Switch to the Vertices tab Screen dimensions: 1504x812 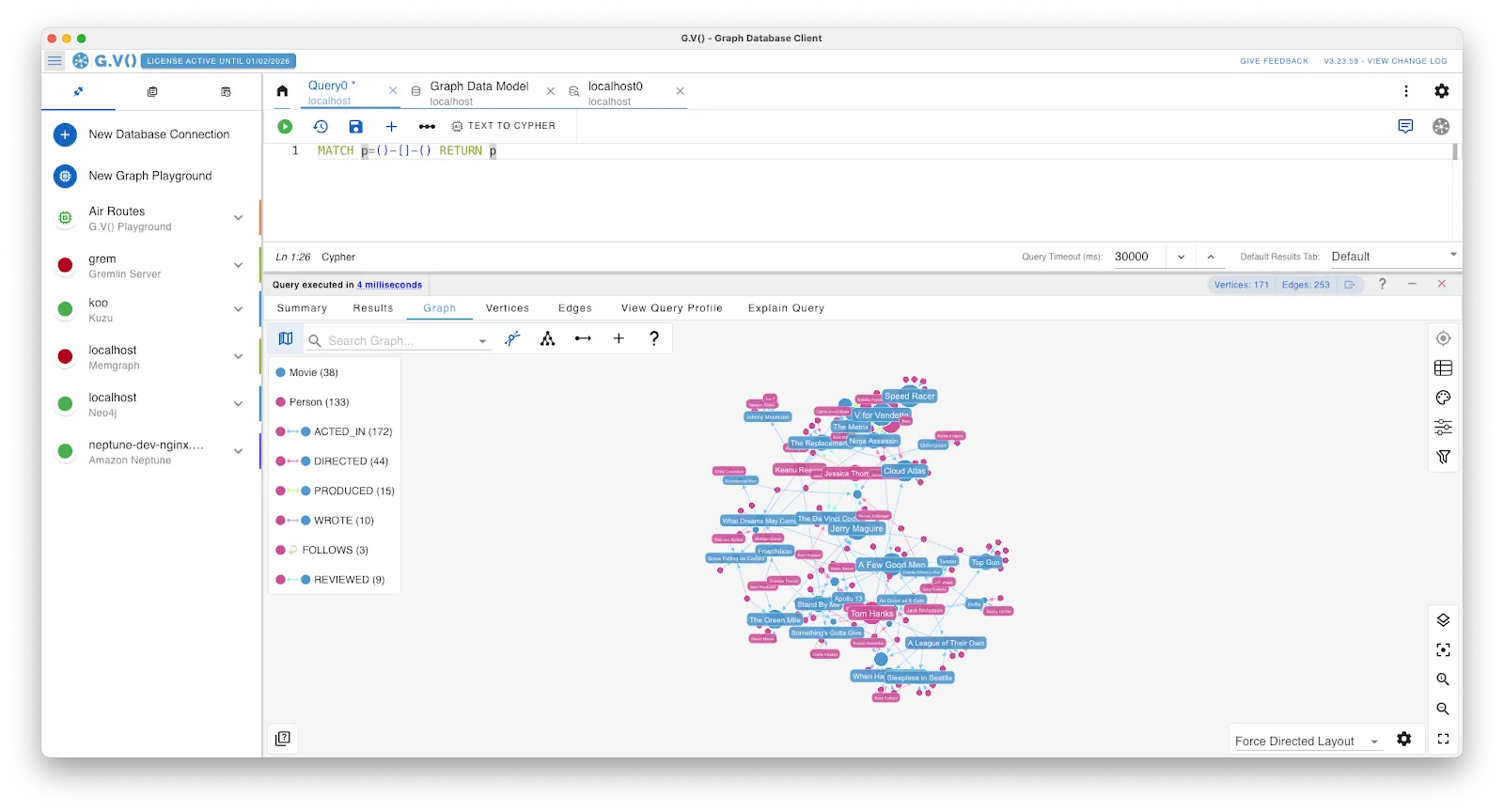pos(508,308)
